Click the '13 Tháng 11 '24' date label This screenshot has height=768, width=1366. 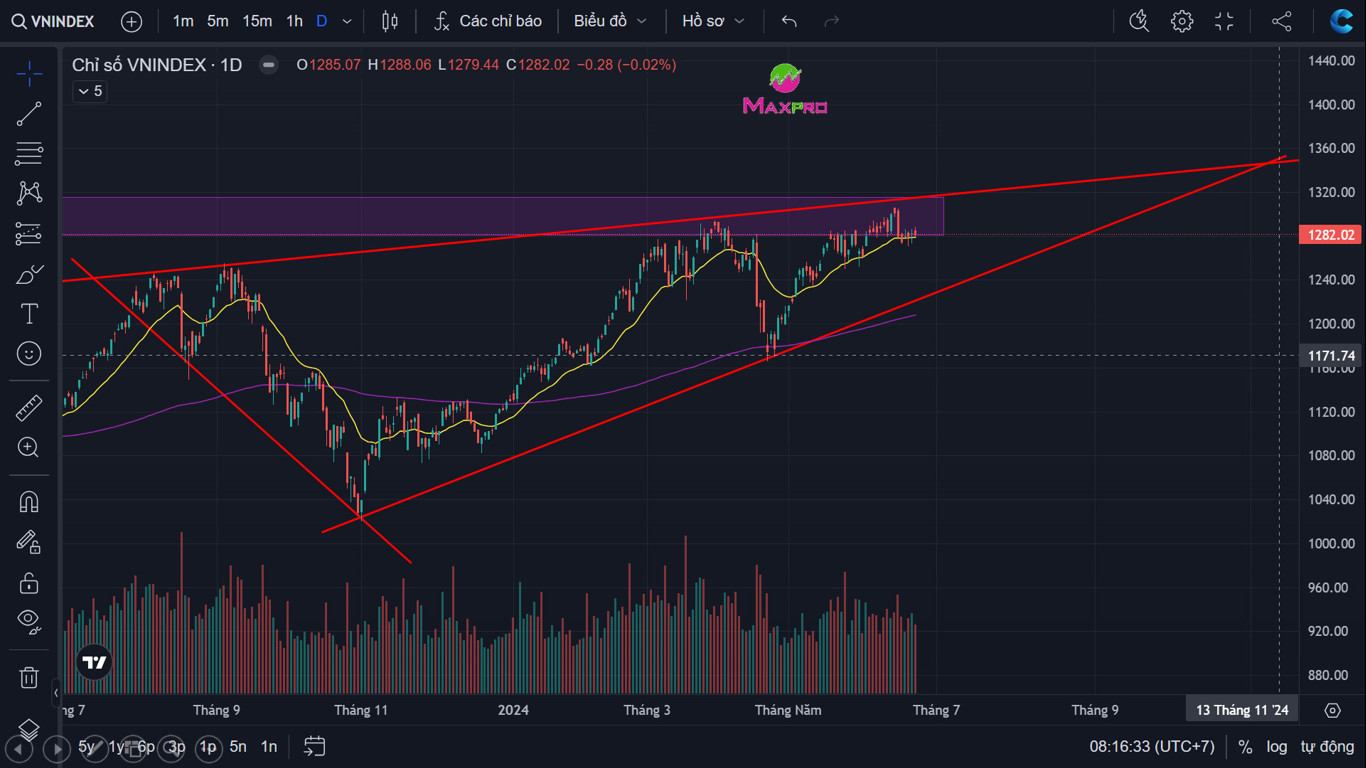pos(1243,710)
